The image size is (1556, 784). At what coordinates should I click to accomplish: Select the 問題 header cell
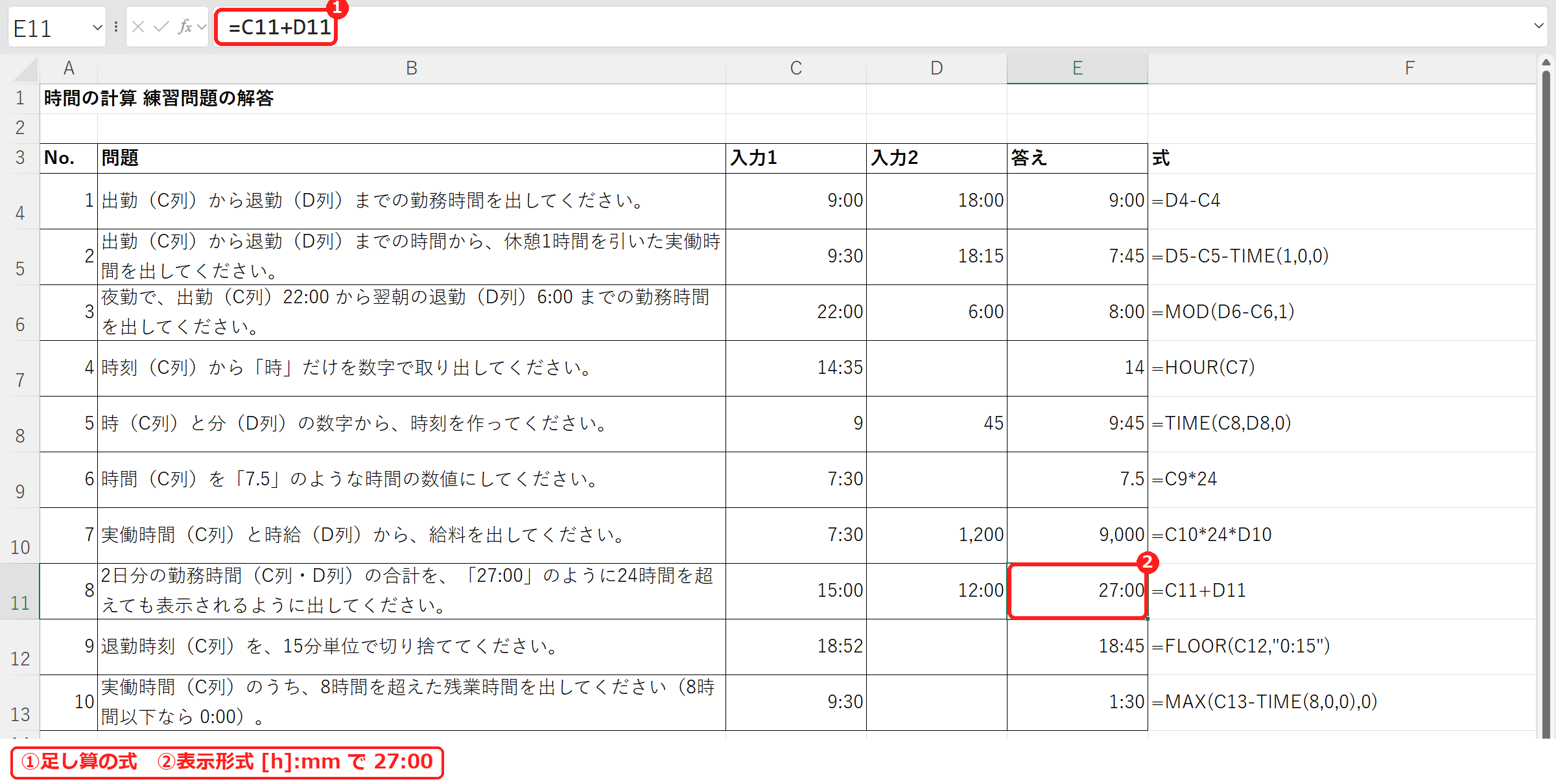pyautogui.click(x=412, y=158)
